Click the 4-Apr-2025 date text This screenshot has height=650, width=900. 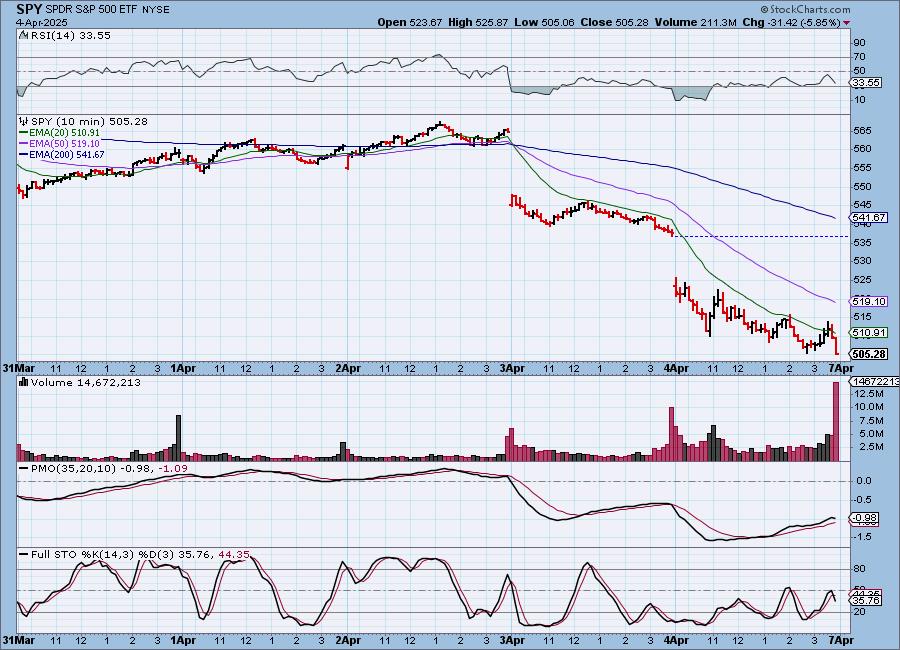point(41,22)
